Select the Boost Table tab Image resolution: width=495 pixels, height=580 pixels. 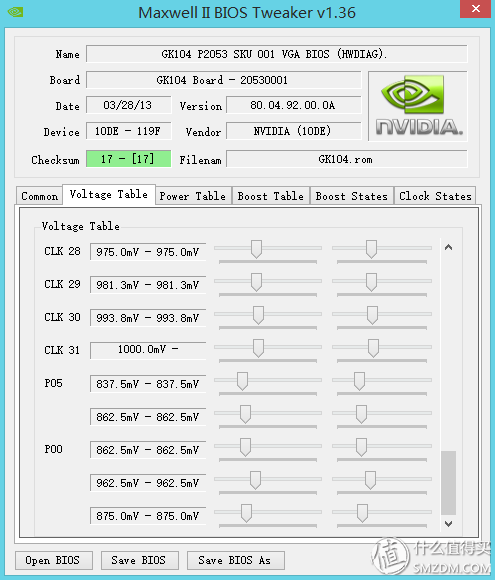[x=270, y=196]
